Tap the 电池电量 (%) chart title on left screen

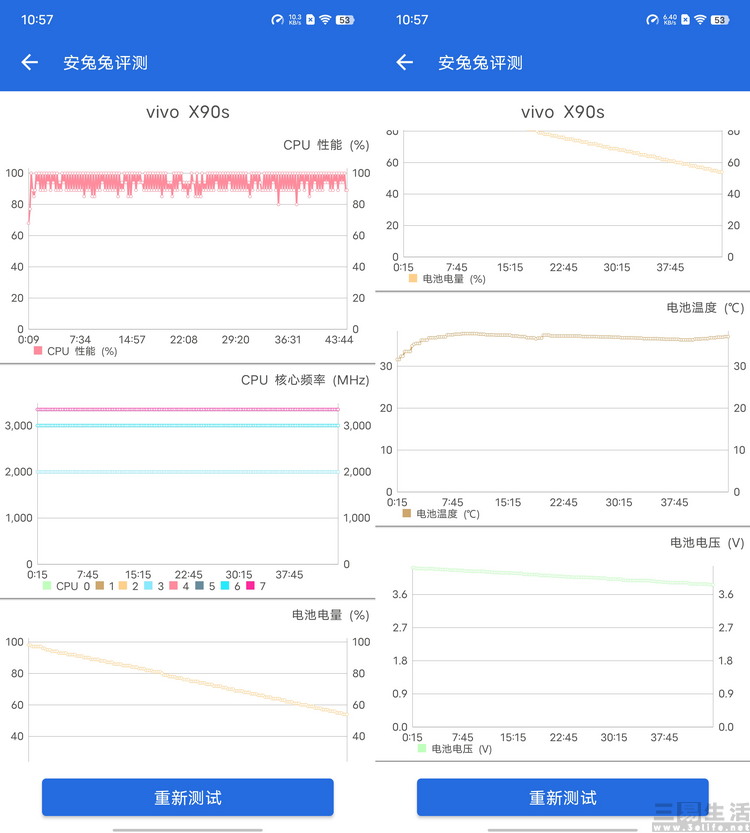pyautogui.click(x=330, y=615)
